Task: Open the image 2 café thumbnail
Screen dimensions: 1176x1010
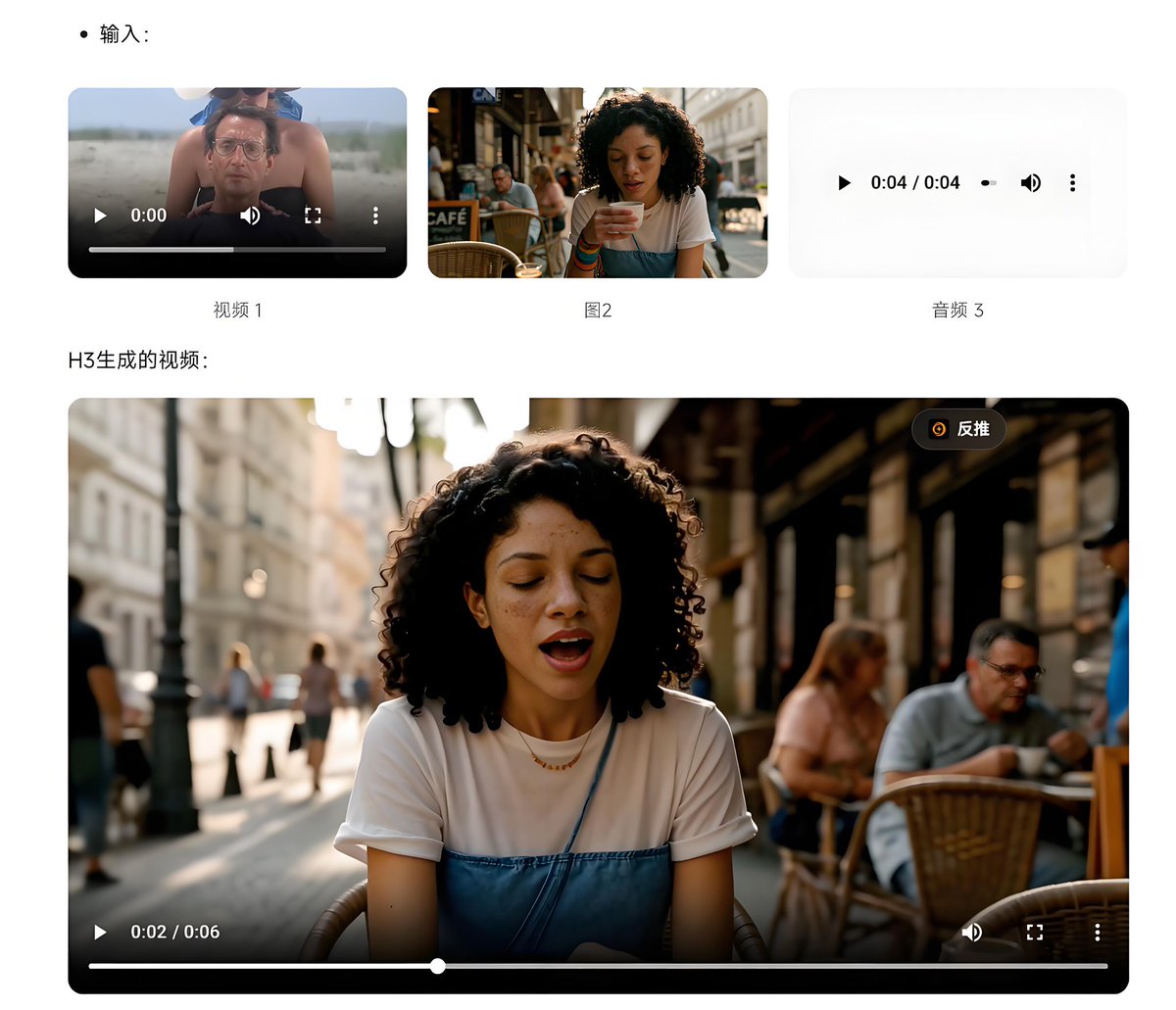Action: [x=598, y=183]
